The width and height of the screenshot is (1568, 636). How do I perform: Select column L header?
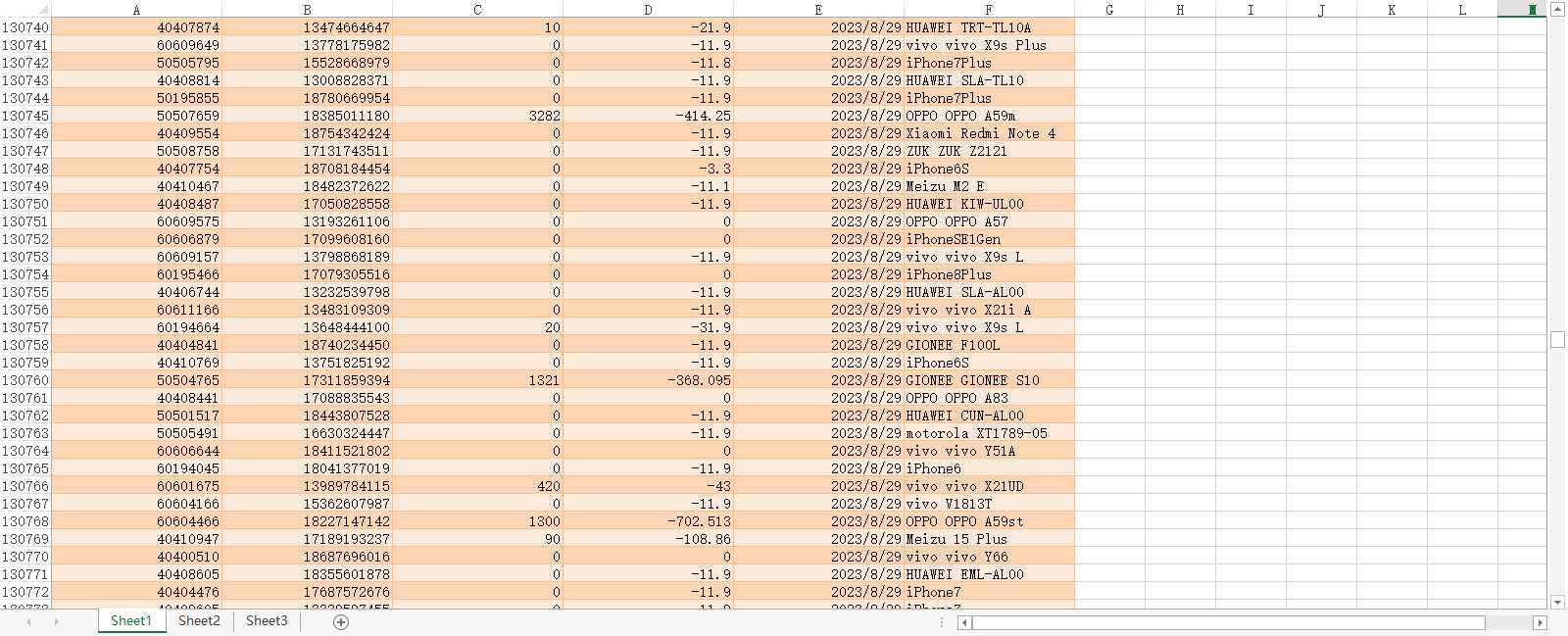[x=1462, y=9]
